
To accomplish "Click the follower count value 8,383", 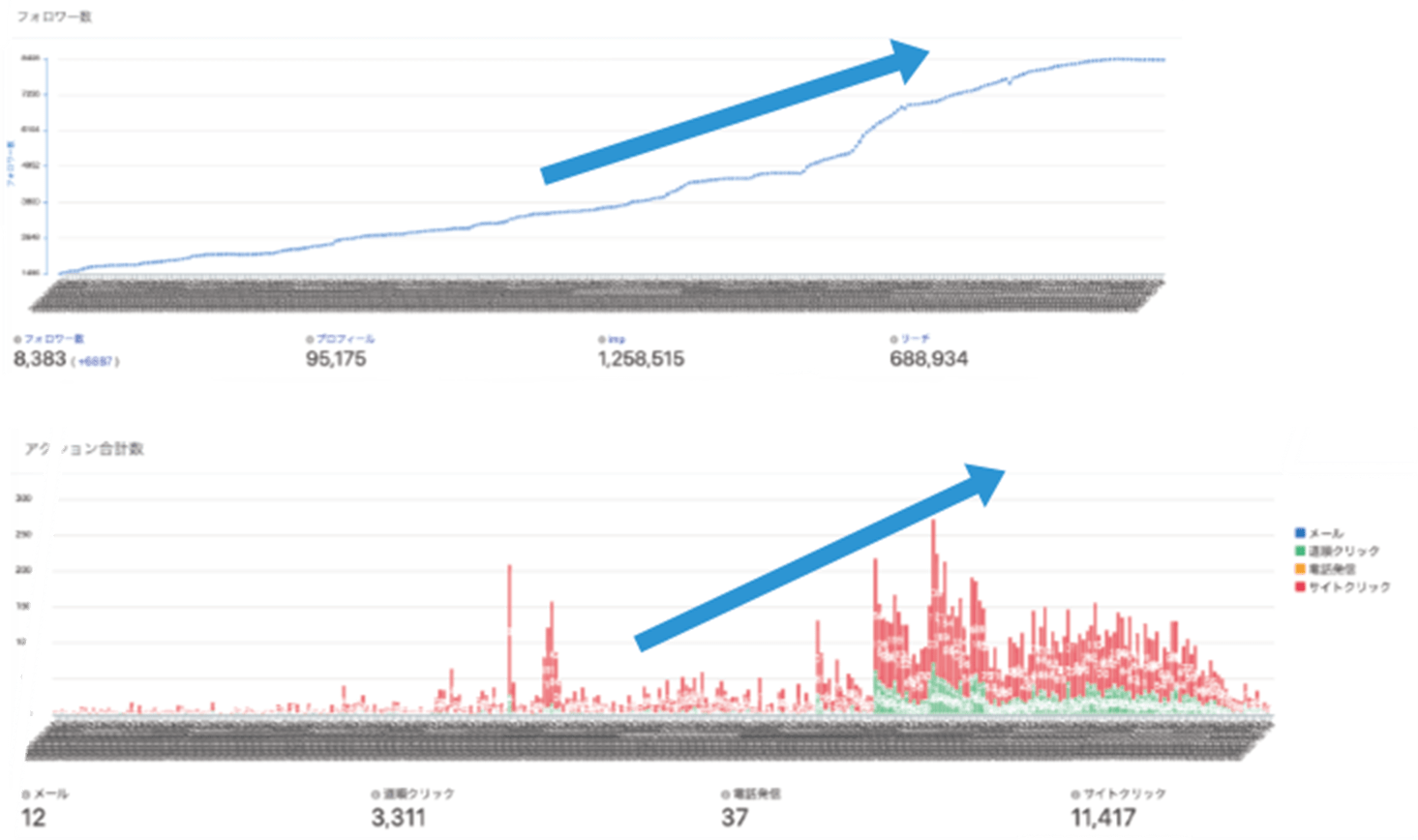I will [x=40, y=359].
